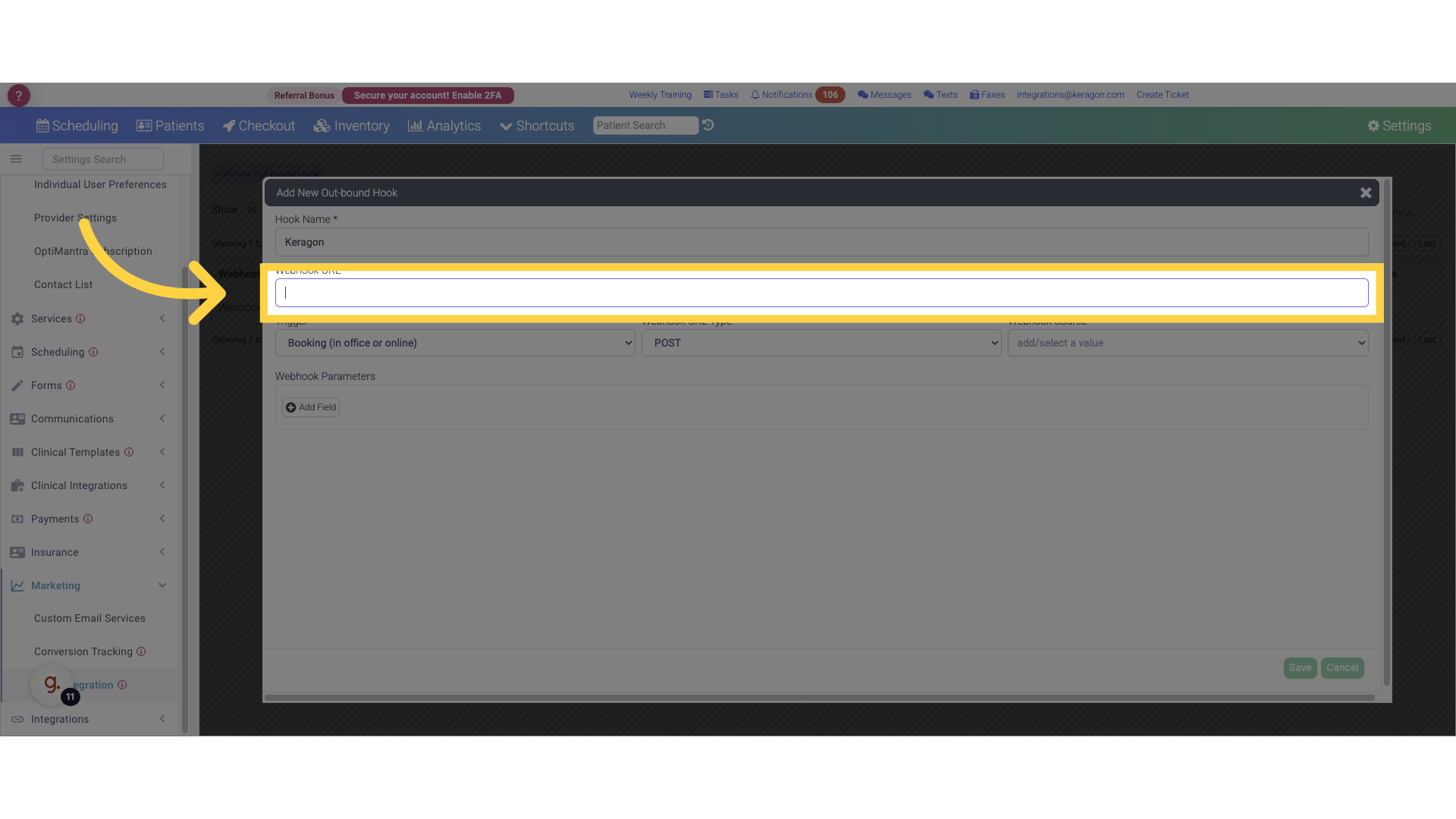The width and height of the screenshot is (1456, 819).
Task: Click the Services gear icon in the sidebar
Action: tap(17, 318)
